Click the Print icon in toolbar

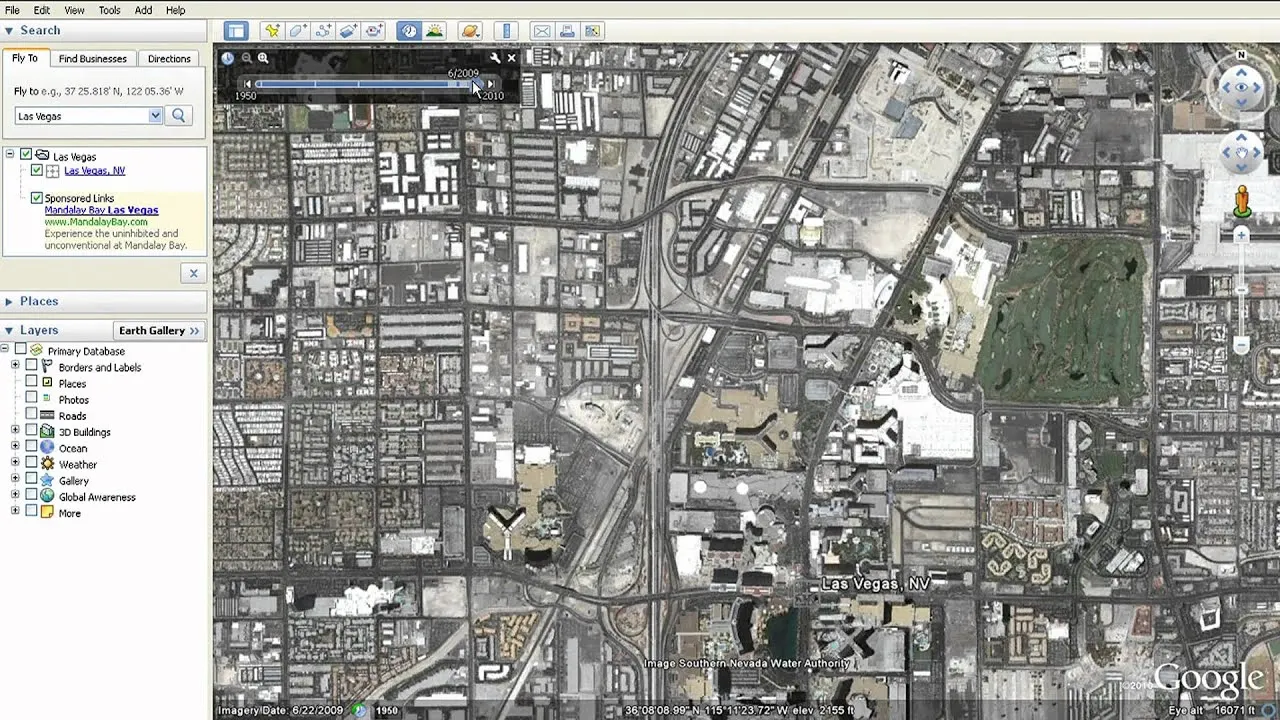(566, 31)
